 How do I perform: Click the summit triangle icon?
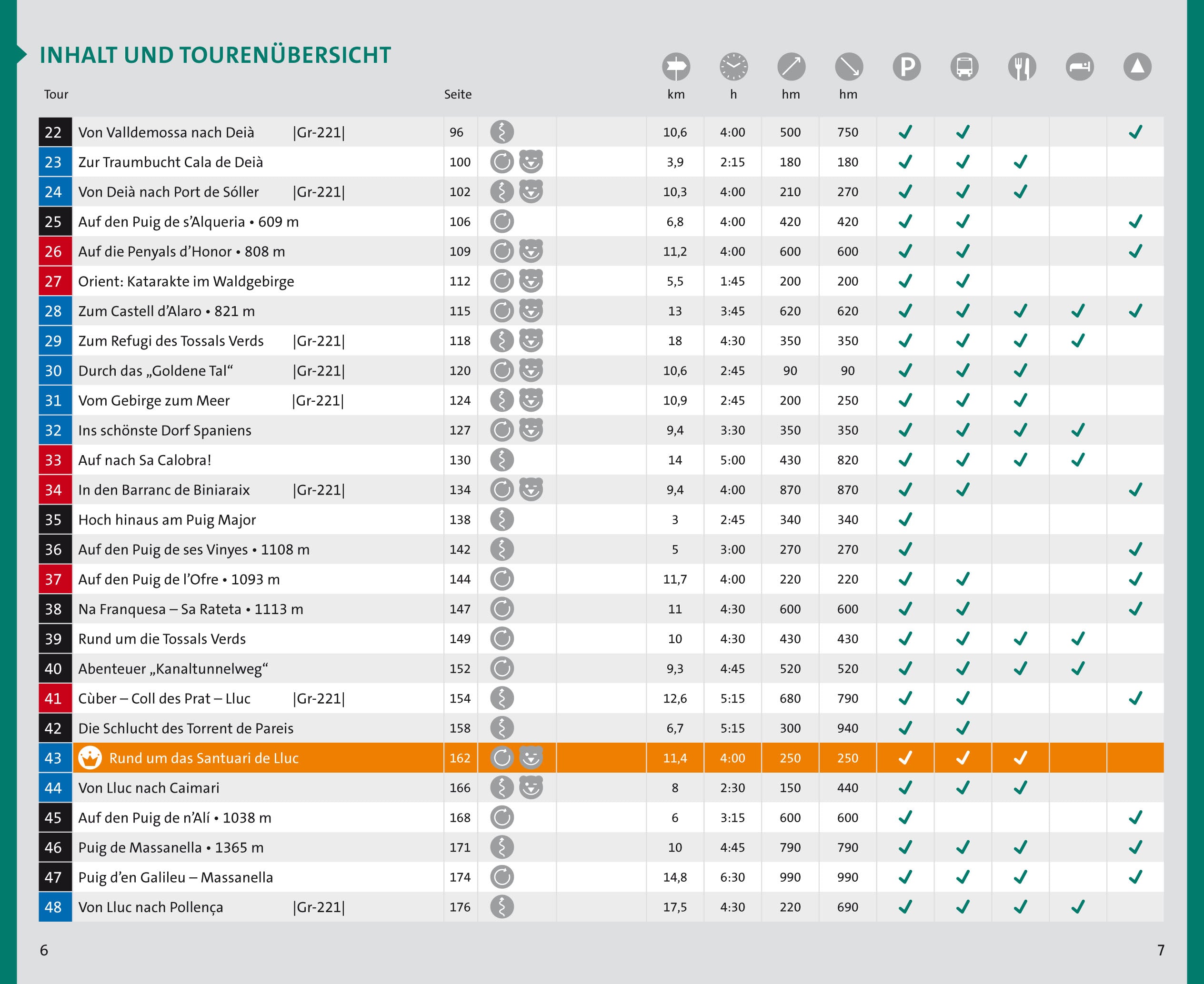pyautogui.click(x=1137, y=67)
